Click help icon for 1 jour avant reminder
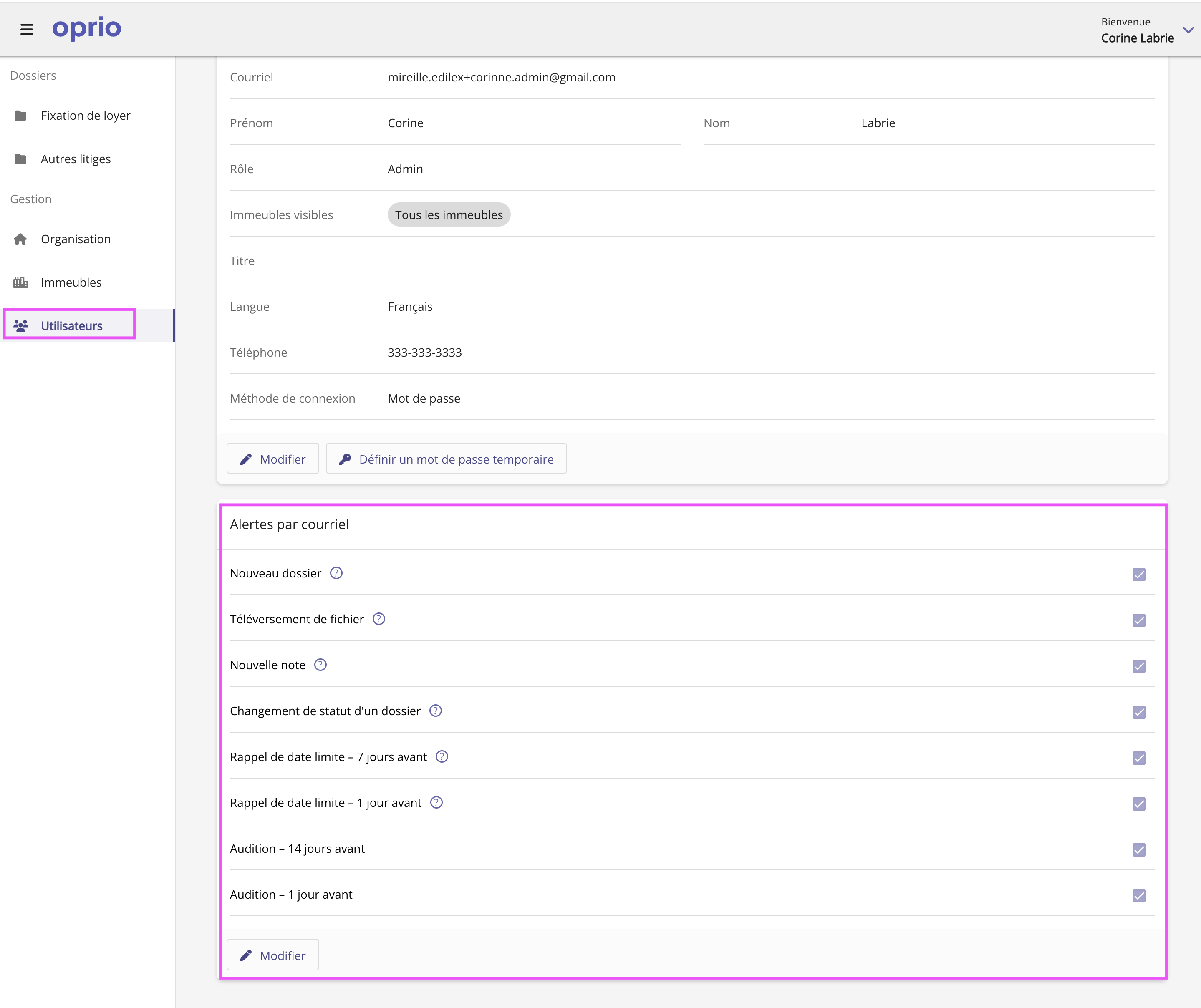The height and width of the screenshot is (1008, 1201). click(436, 802)
